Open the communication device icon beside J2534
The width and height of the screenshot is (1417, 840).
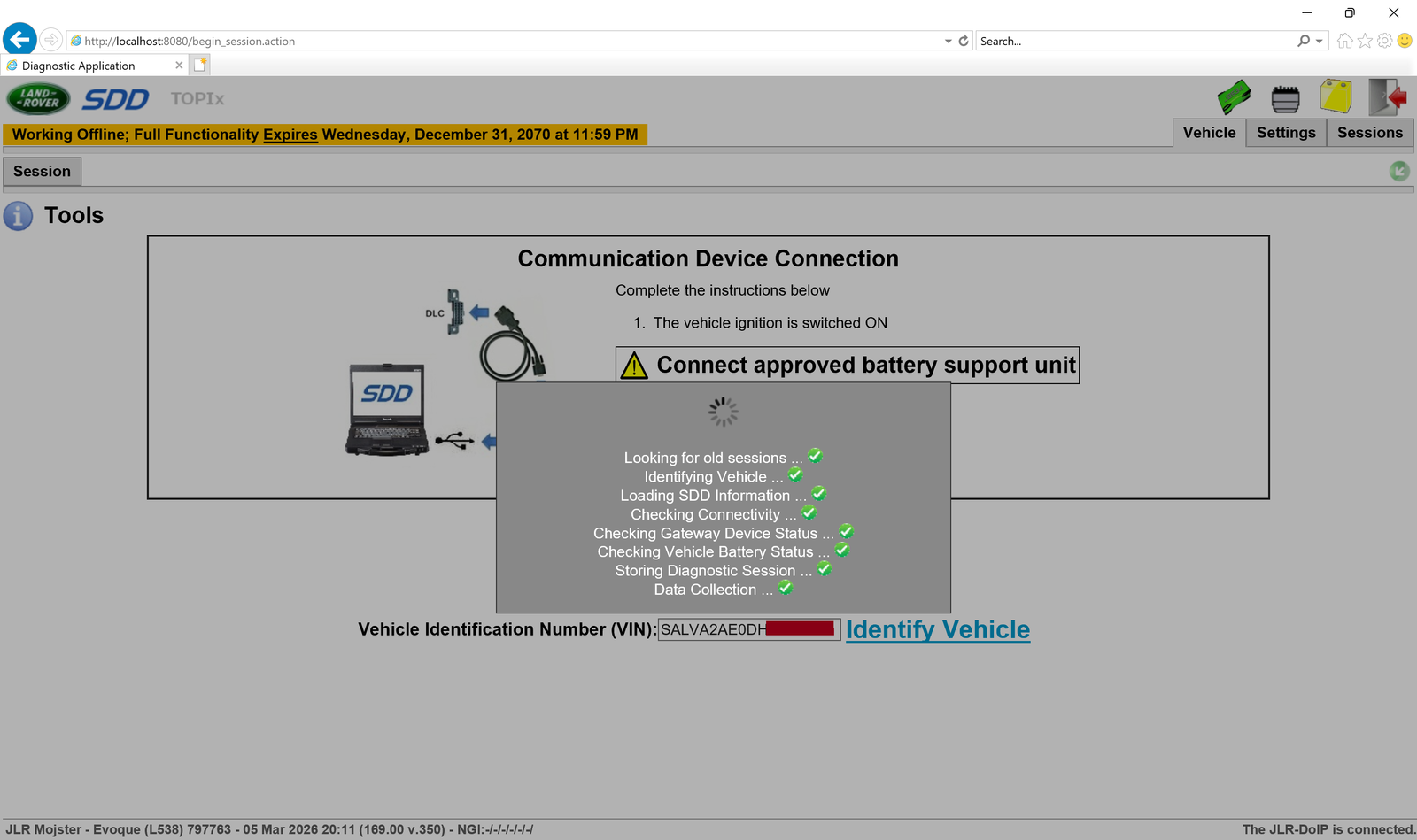click(1286, 97)
